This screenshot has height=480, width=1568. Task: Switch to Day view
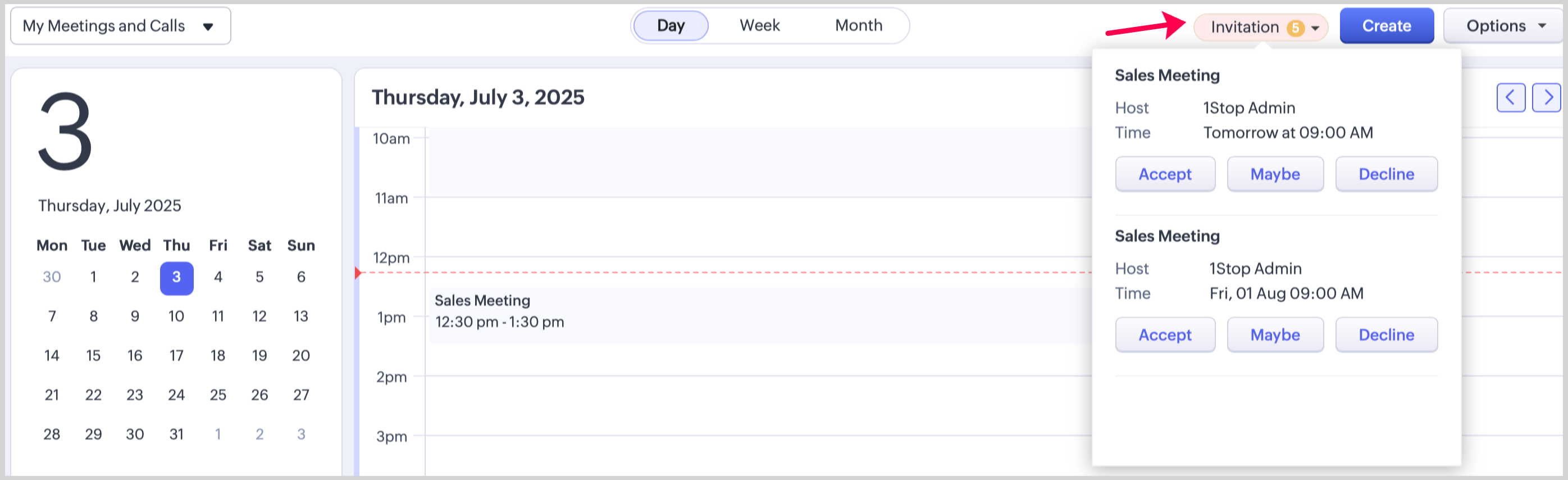[670, 26]
